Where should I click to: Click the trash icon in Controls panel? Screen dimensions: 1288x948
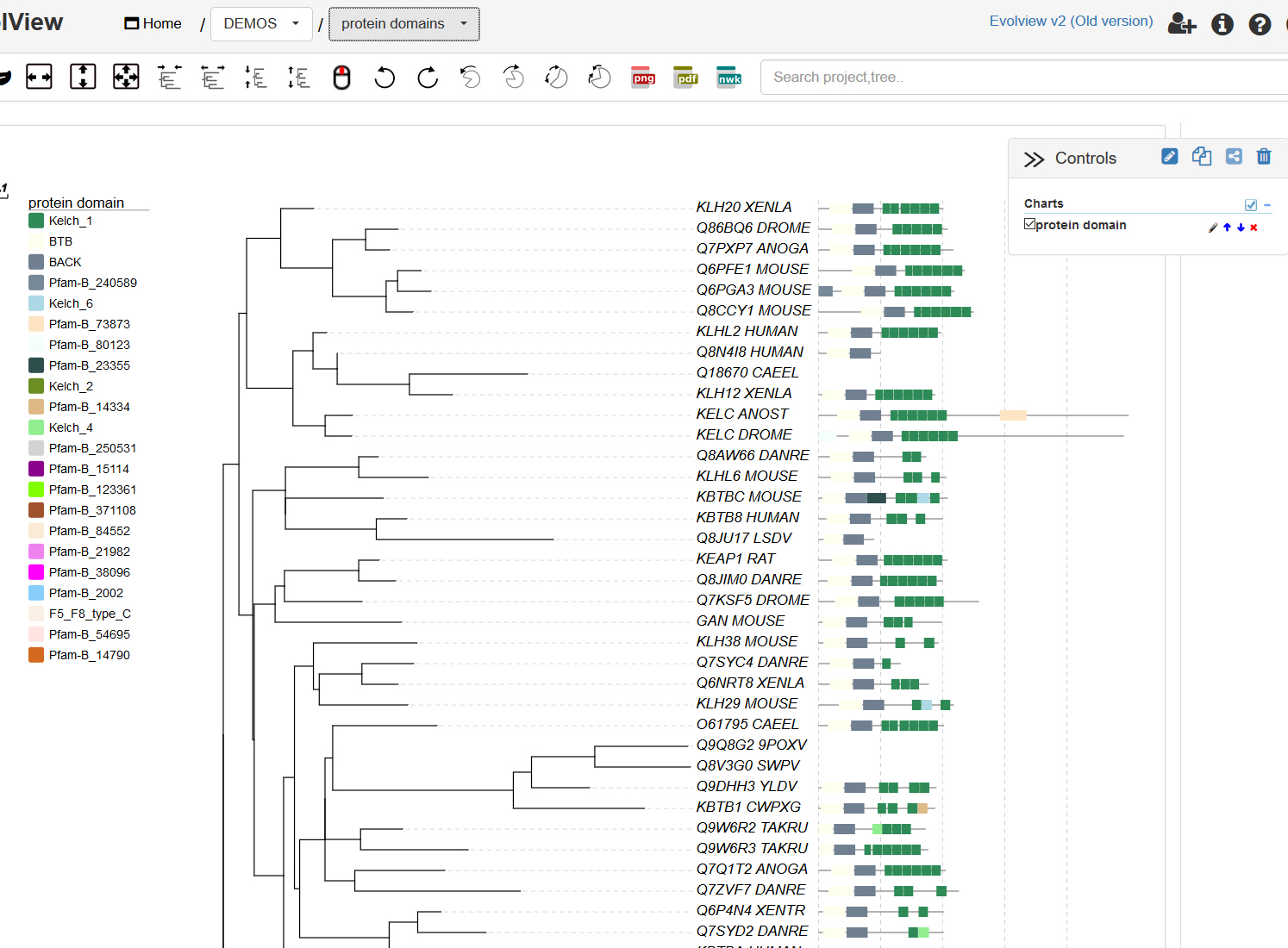tap(1264, 156)
